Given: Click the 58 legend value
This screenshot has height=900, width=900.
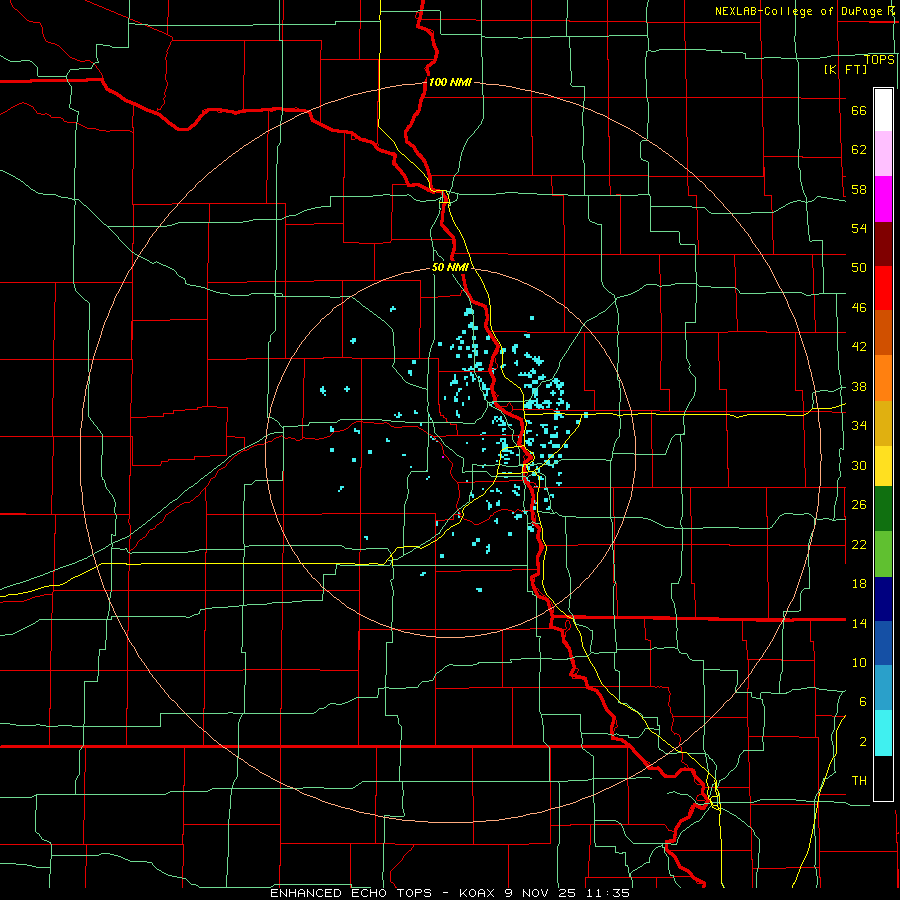Looking at the screenshot, I should click(x=859, y=189).
